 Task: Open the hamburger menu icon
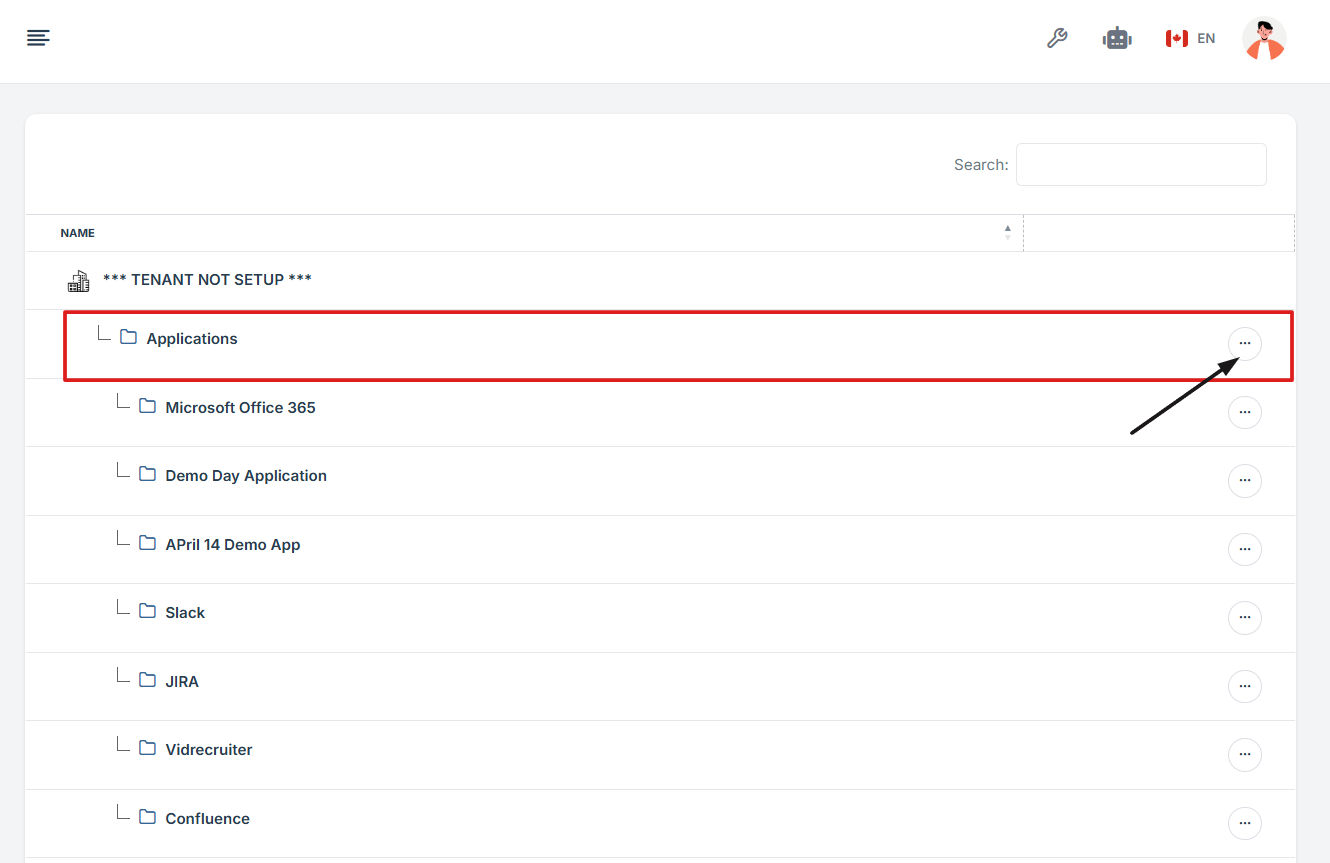click(38, 38)
